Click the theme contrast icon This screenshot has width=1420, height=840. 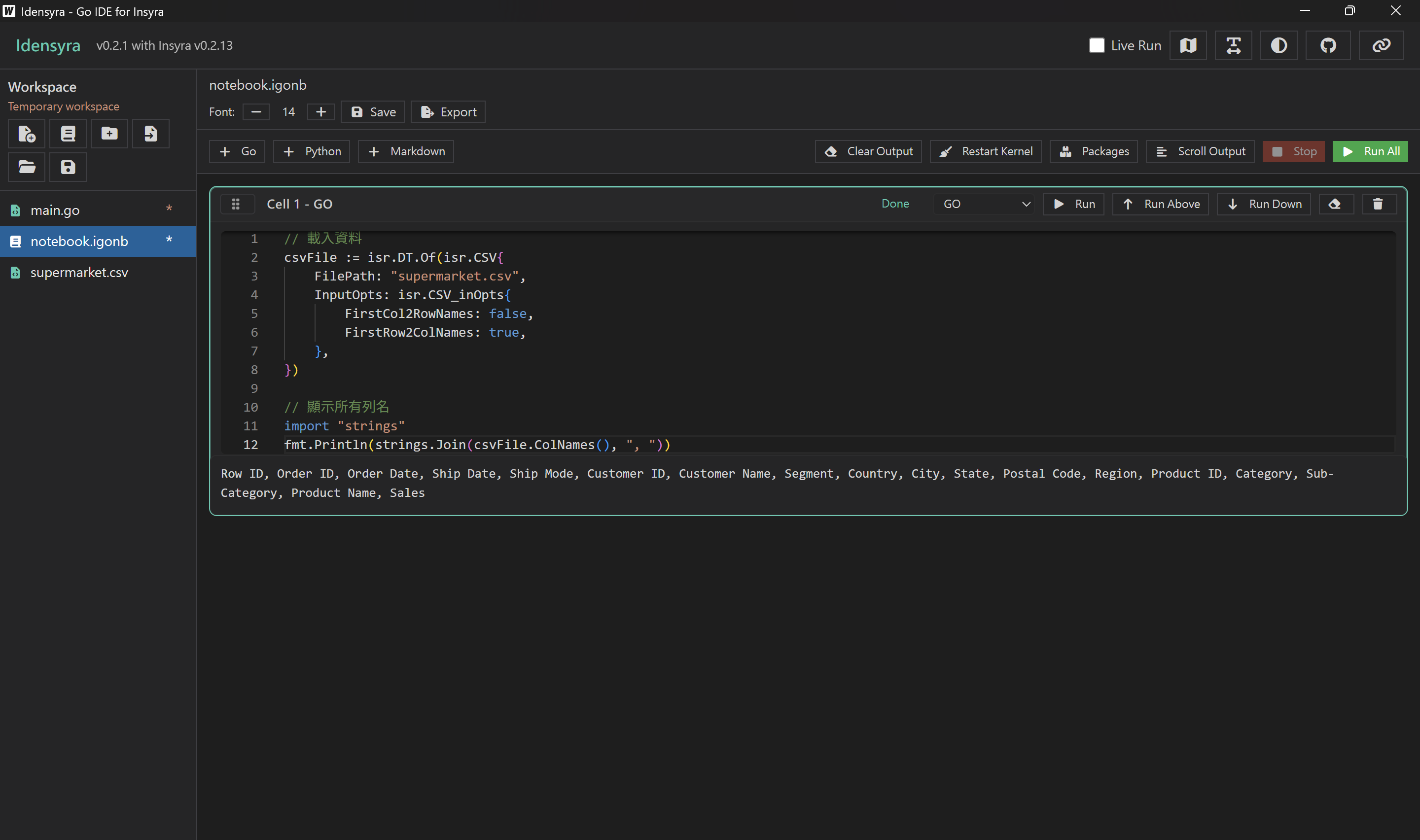pos(1278,45)
